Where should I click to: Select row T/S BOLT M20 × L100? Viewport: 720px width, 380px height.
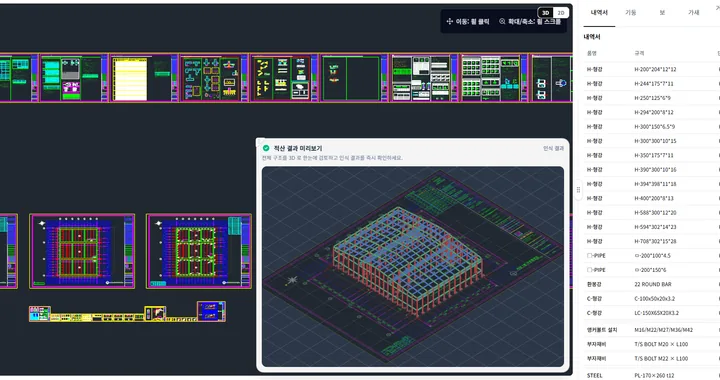652,344
